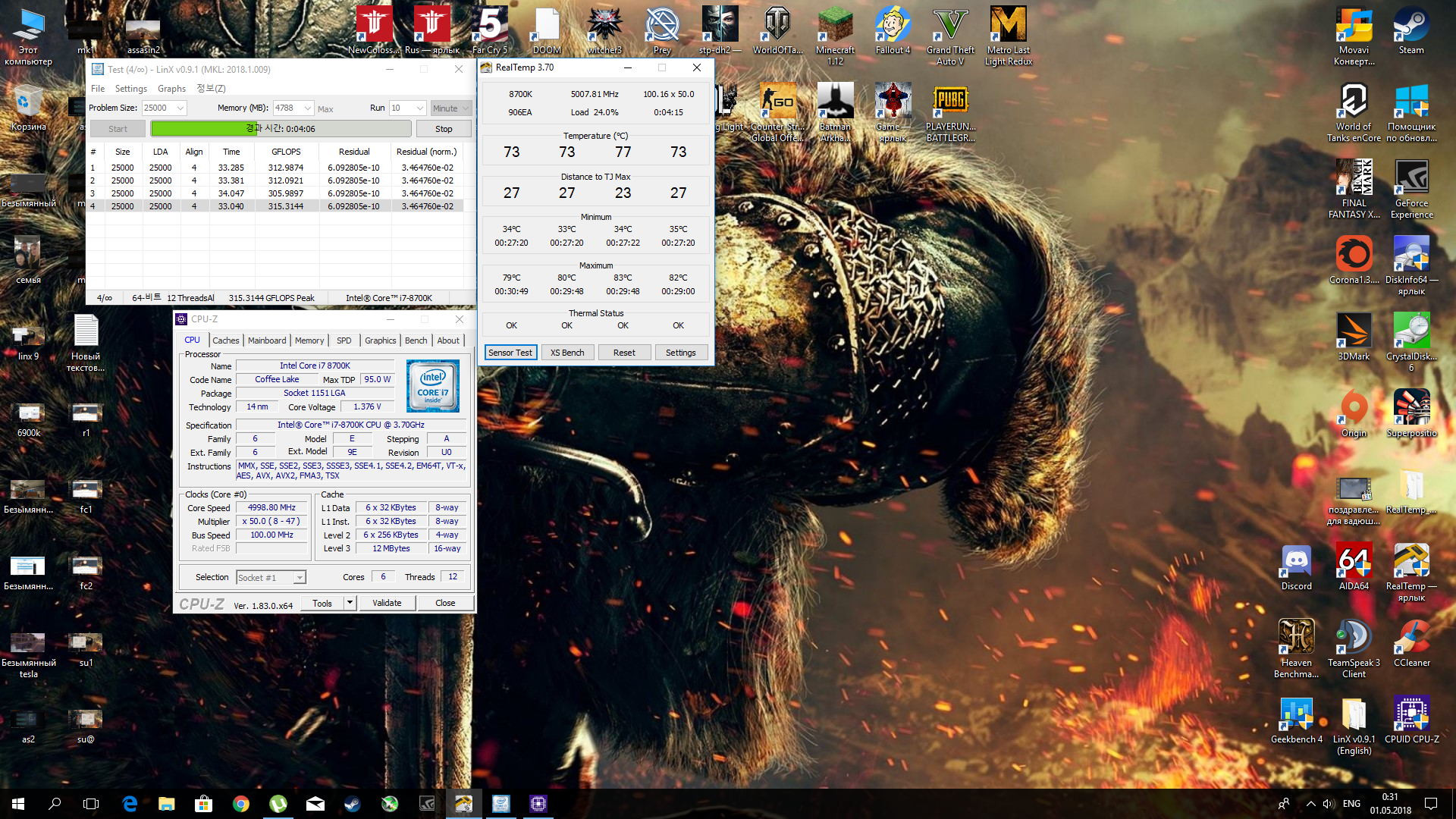1456x819 pixels.
Task: Click the Chrome icon in the taskbar
Action: tap(241, 804)
